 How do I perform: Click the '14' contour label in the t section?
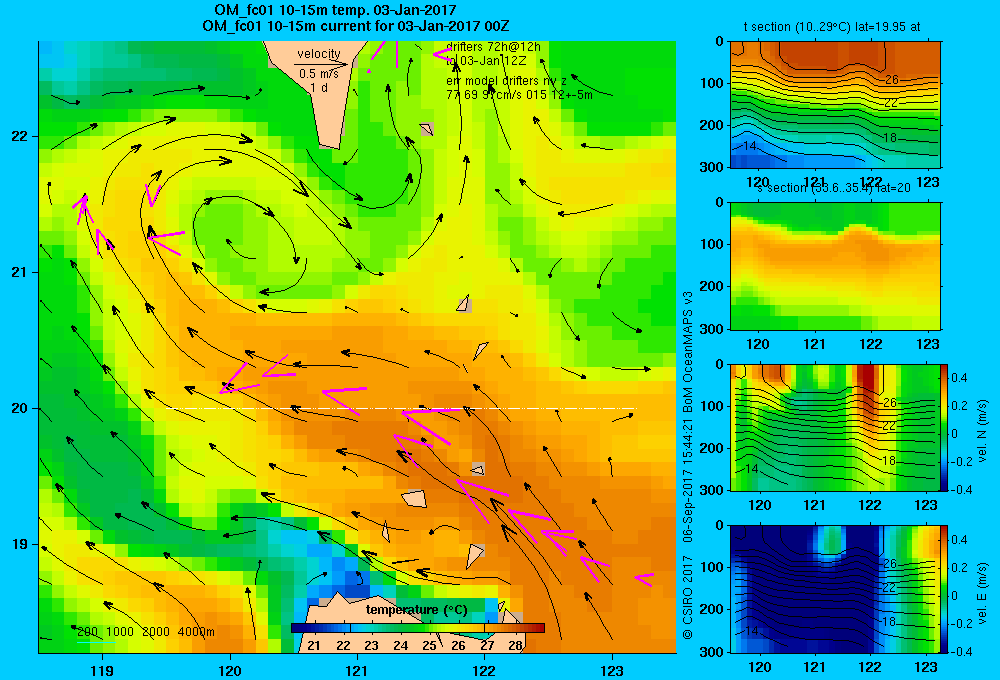tap(750, 145)
